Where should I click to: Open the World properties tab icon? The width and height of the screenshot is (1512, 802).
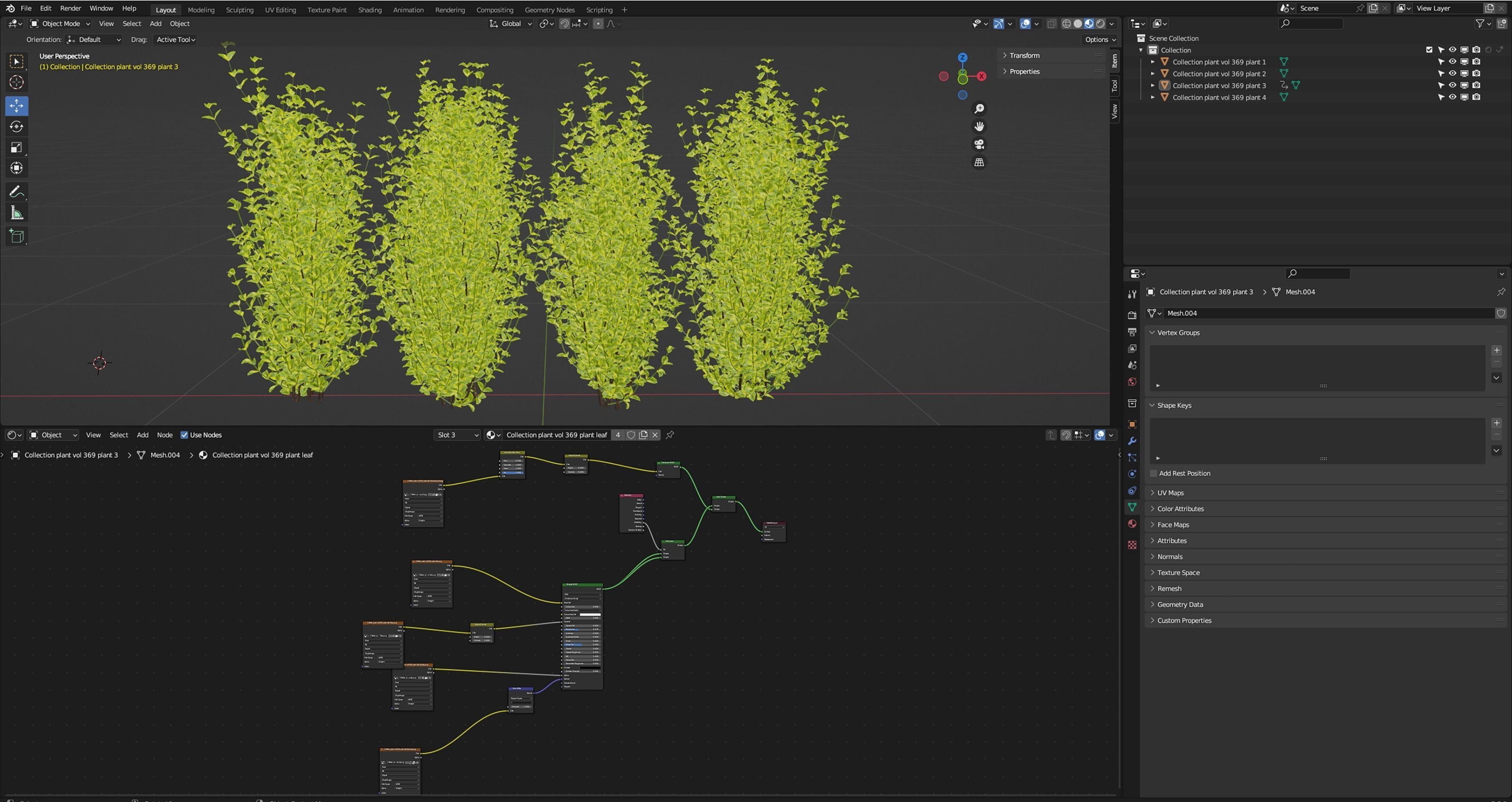pos(1132,382)
